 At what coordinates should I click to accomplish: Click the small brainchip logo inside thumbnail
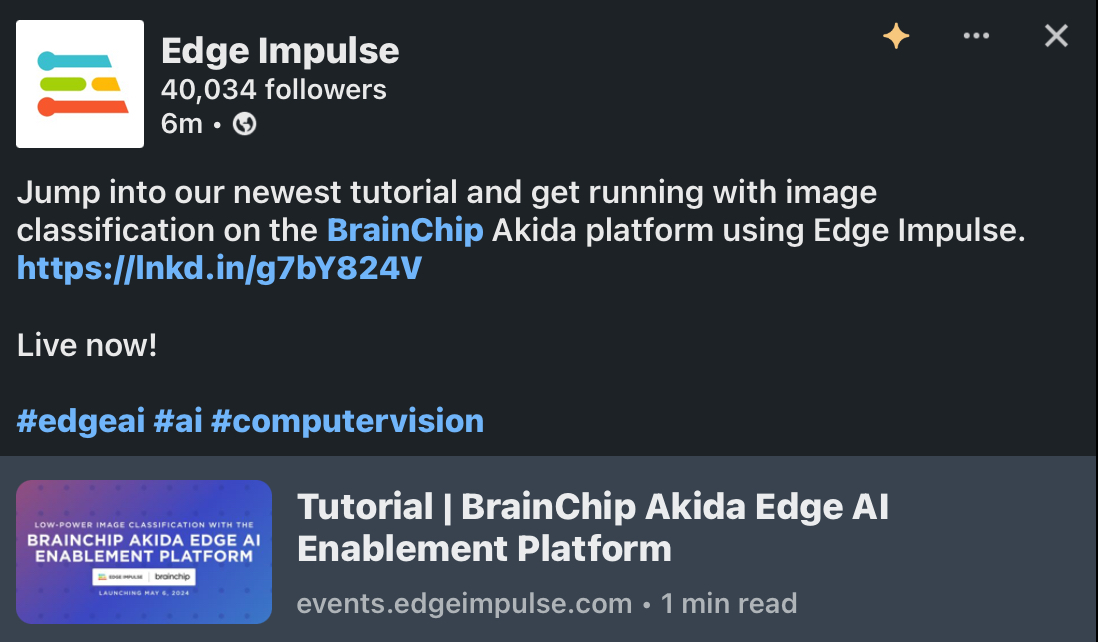pos(172,577)
